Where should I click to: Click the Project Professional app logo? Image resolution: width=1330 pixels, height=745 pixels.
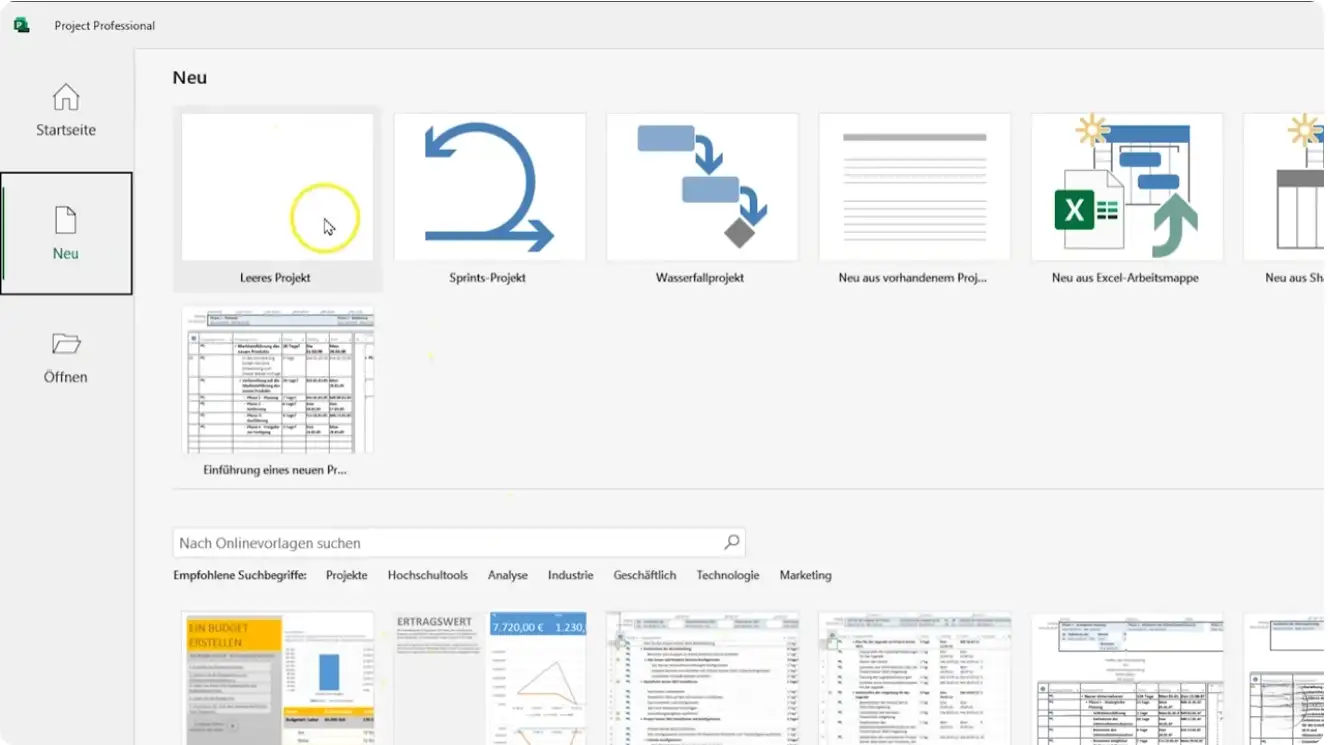point(22,25)
